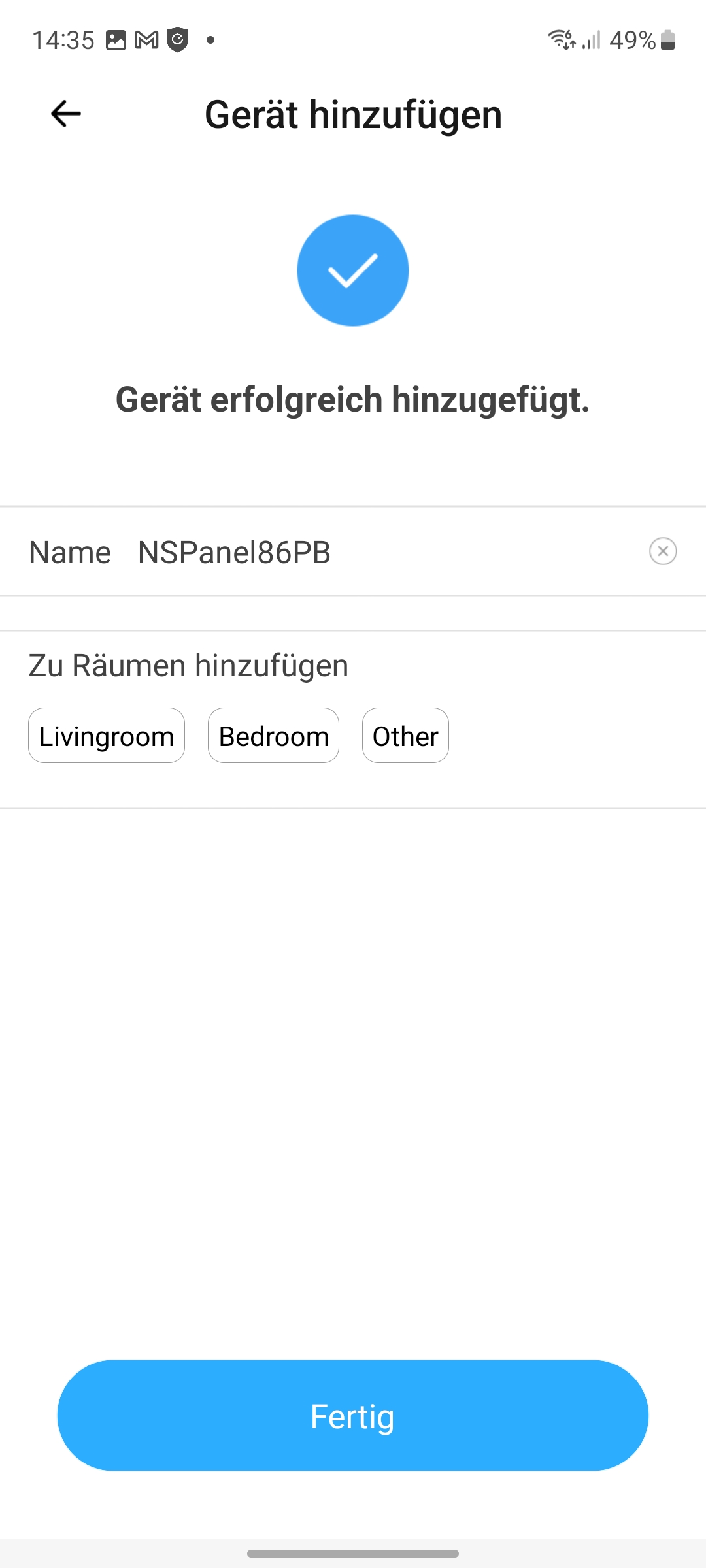Select the Bedroom room chip
The width and height of the screenshot is (706, 1568).
273,736
